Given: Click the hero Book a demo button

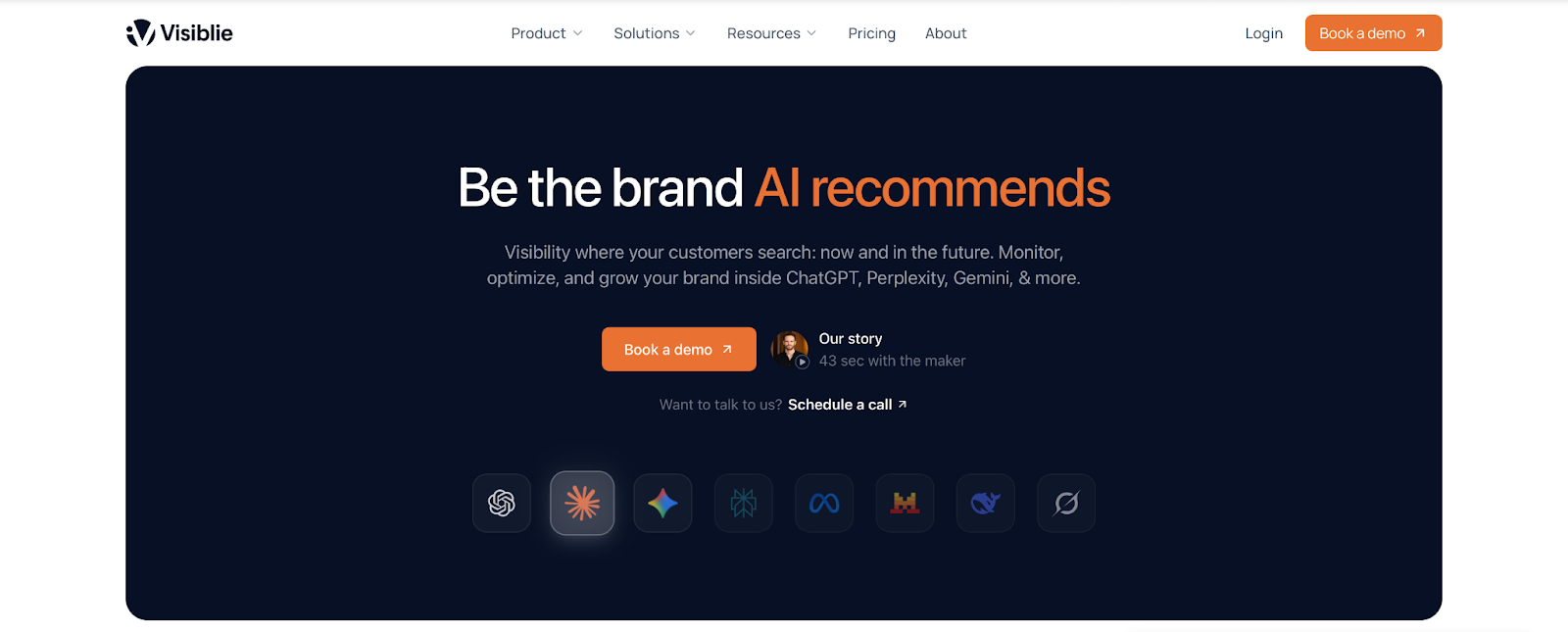Looking at the screenshot, I should tap(678, 349).
